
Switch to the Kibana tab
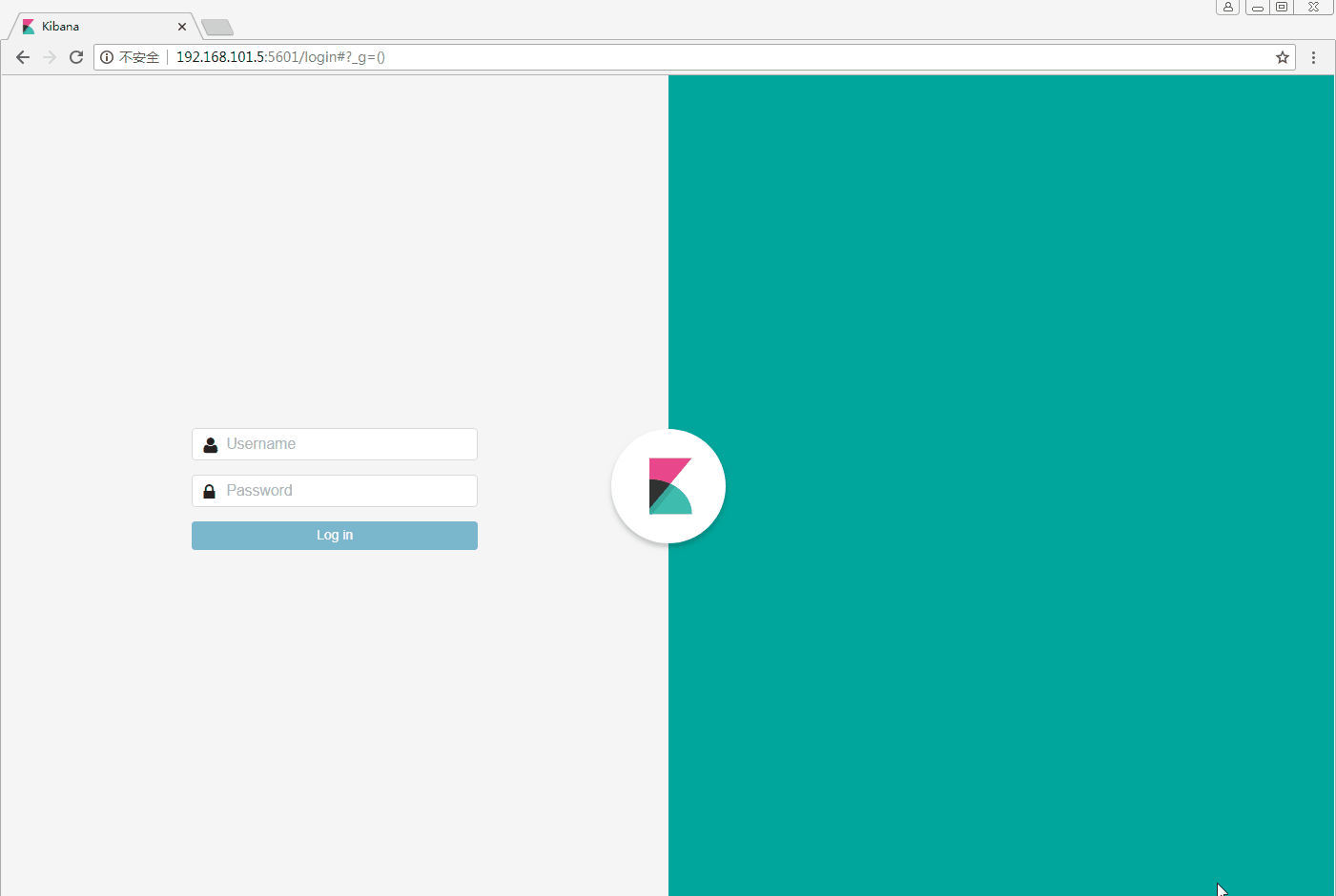pyautogui.click(x=95, y=27)
